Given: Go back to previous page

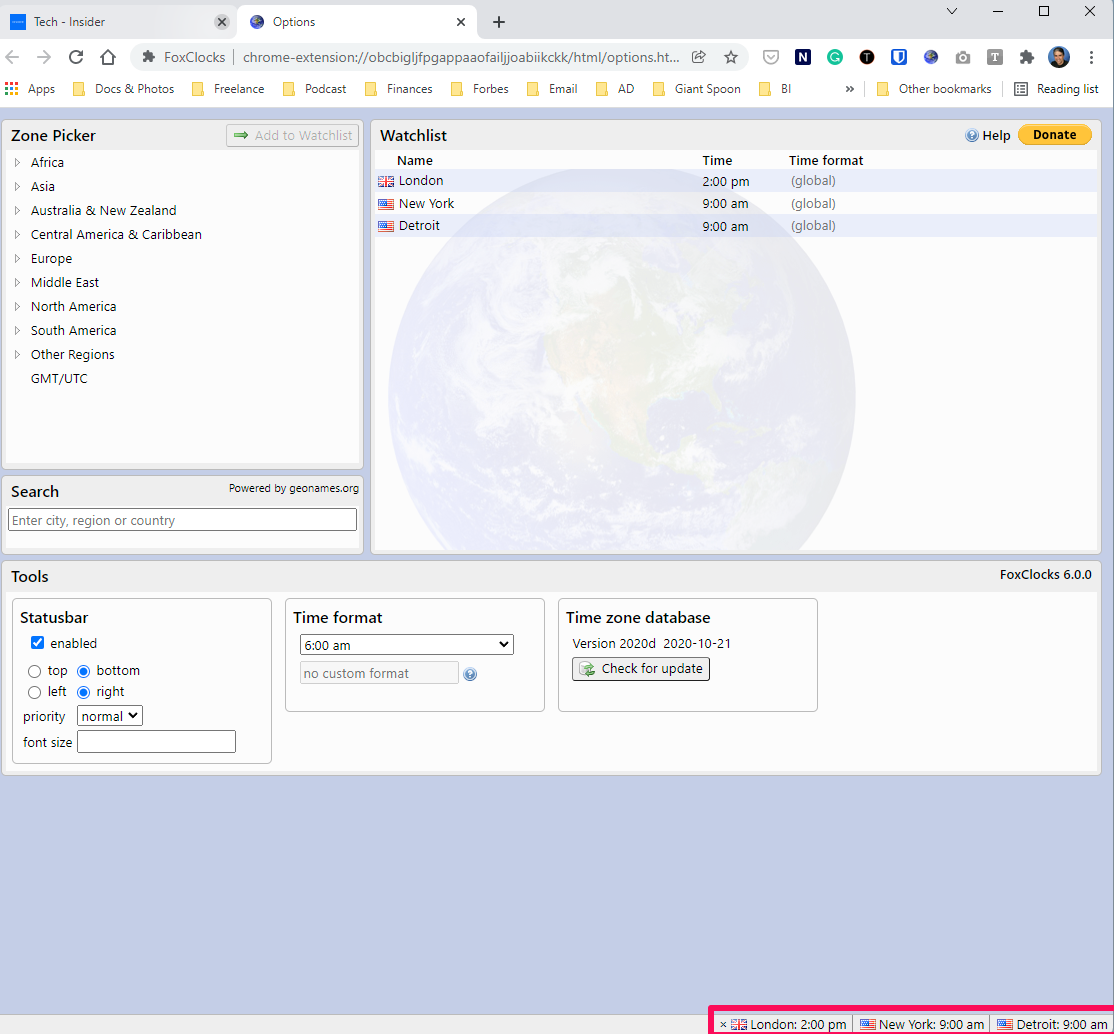Looking at the screenshot, I should (x=13, y=58).
